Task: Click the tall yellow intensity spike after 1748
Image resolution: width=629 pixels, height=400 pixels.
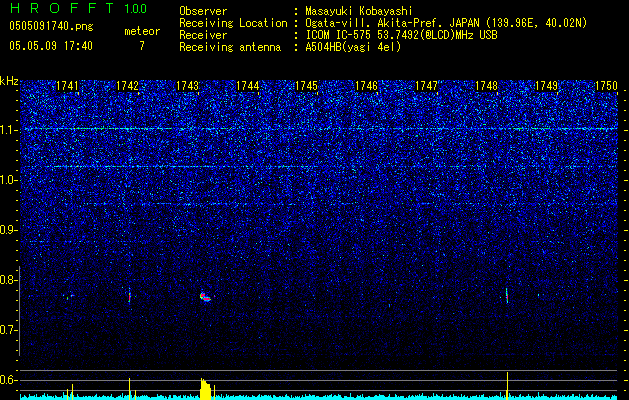Action: point(507,386)
